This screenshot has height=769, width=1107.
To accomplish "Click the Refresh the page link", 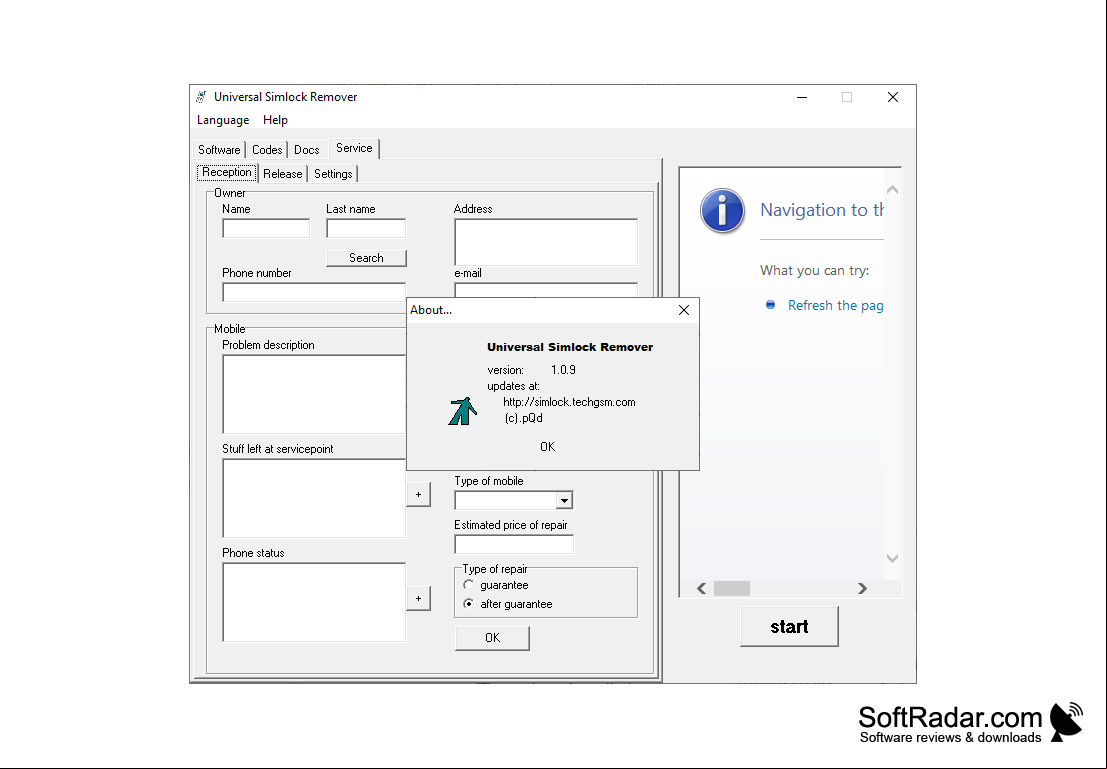I will click(x=835, y=305).
